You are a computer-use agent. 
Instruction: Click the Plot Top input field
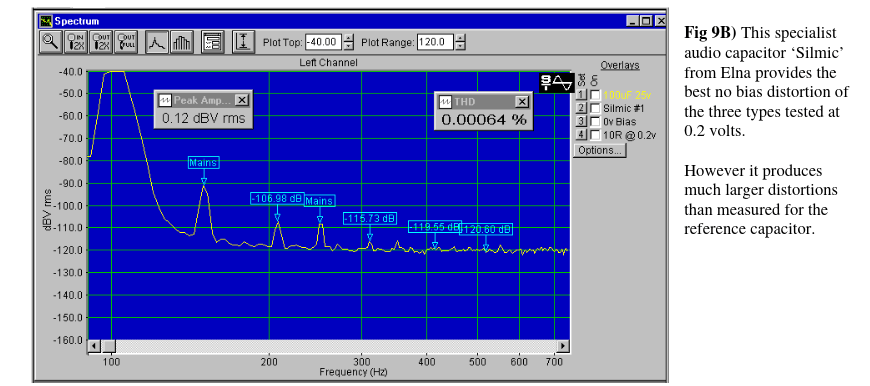(x=323, y=42)
